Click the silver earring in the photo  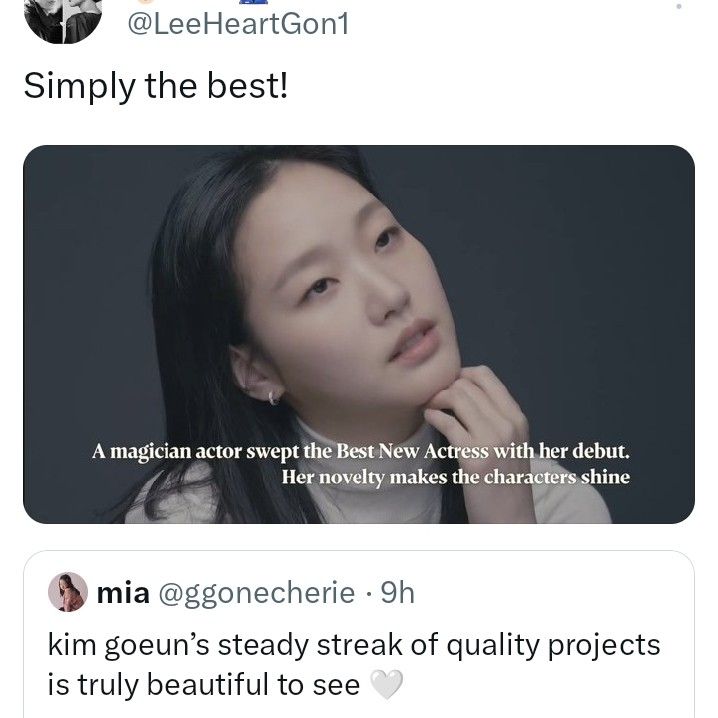[x=273, y=397]
